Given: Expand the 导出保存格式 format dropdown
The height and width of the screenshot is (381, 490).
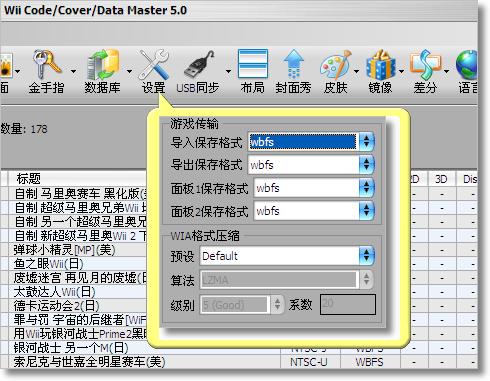Looking at the screenshot, I should pos(367,164).
